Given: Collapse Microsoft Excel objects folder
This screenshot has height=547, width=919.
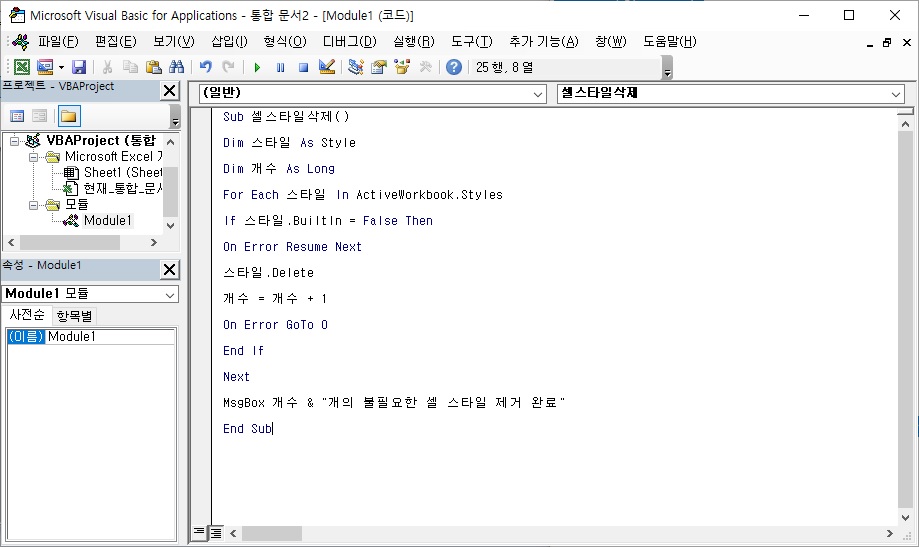Looking at the screenshot, I should tap(33, 157).
